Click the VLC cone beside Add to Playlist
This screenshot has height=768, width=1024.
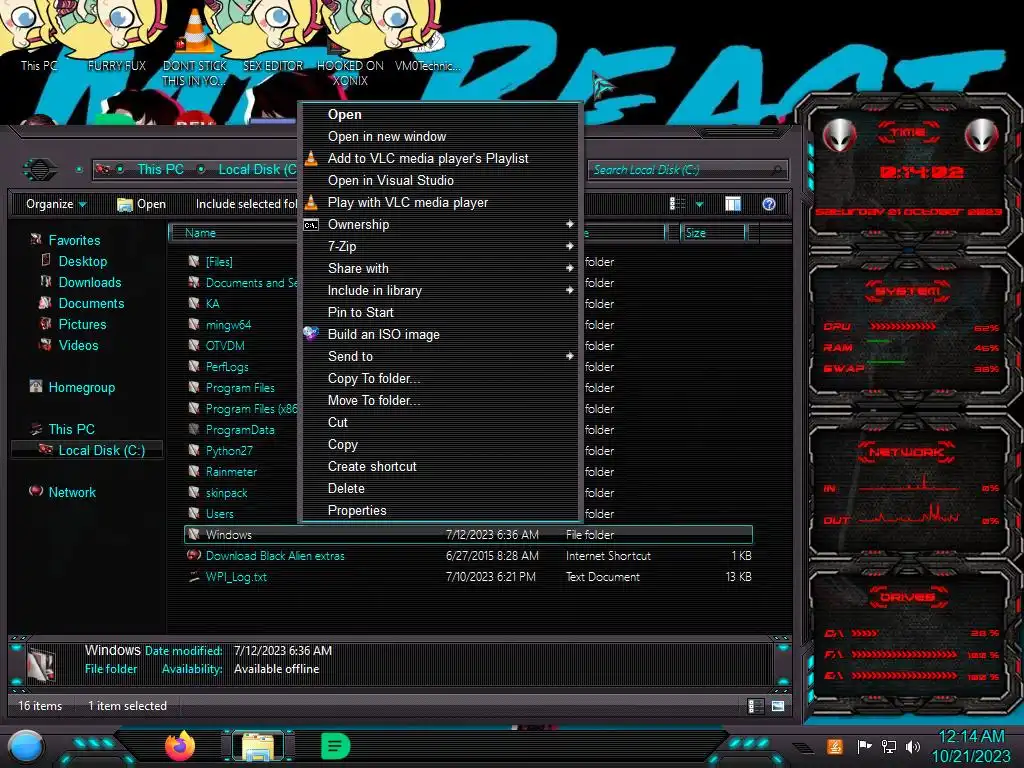coord(312,158)
